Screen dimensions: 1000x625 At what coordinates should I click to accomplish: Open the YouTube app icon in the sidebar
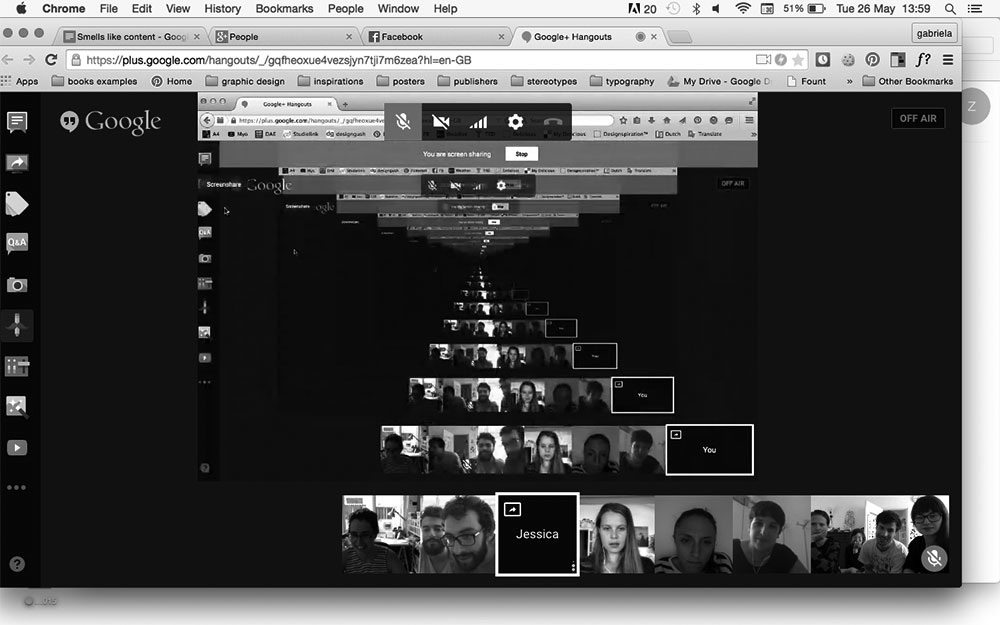click(x=17, y=447)
